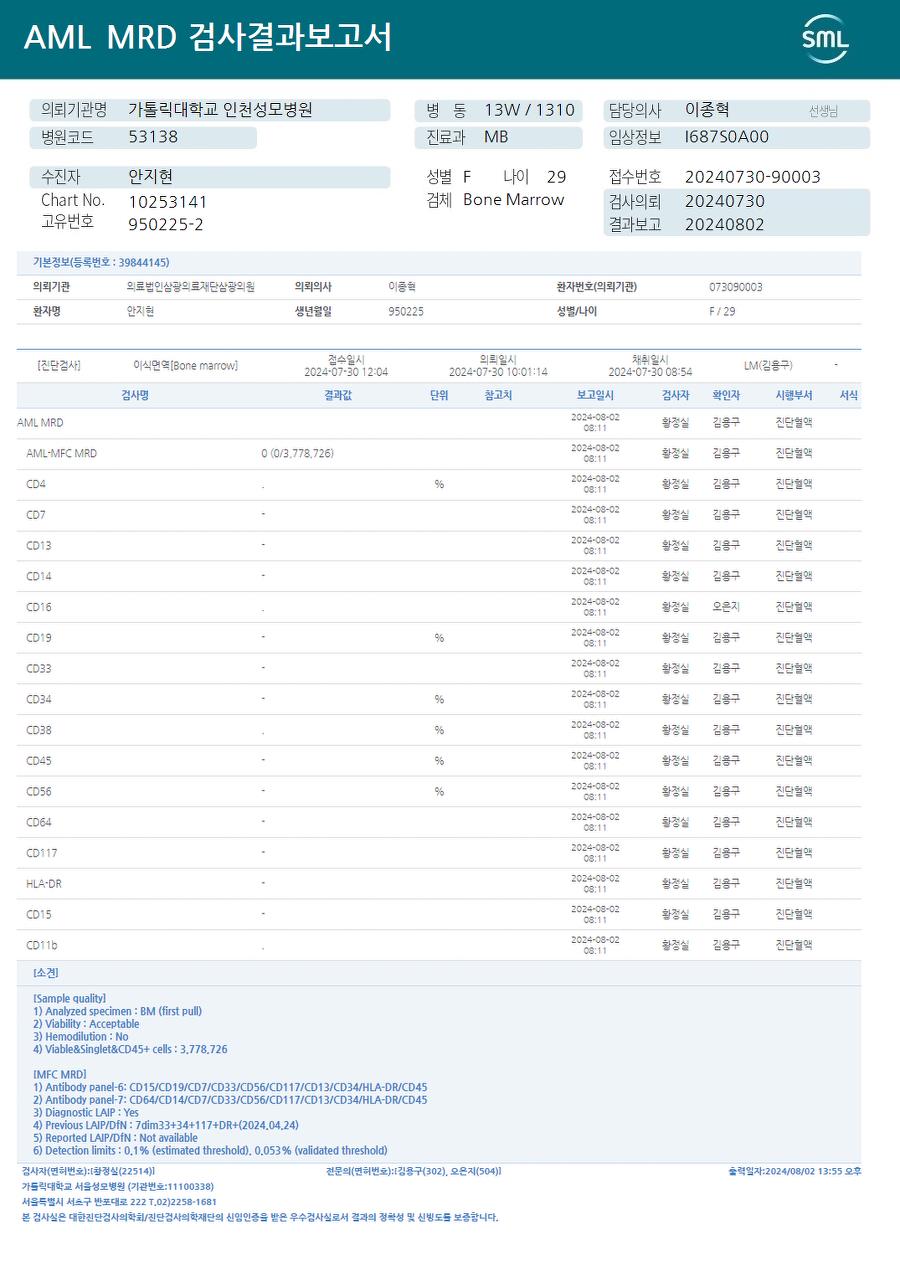Click the AML MRD 검사결과보고서 title
The width and height of the screenshot is (900, 1271).
(x=208, y=38)
